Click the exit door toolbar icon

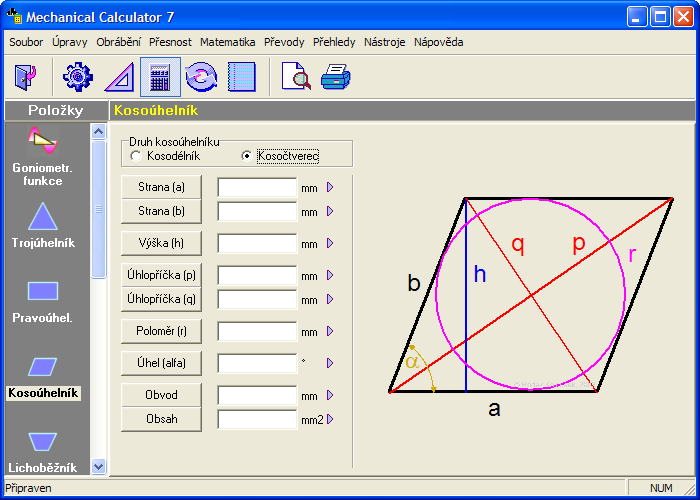point(25,77)
